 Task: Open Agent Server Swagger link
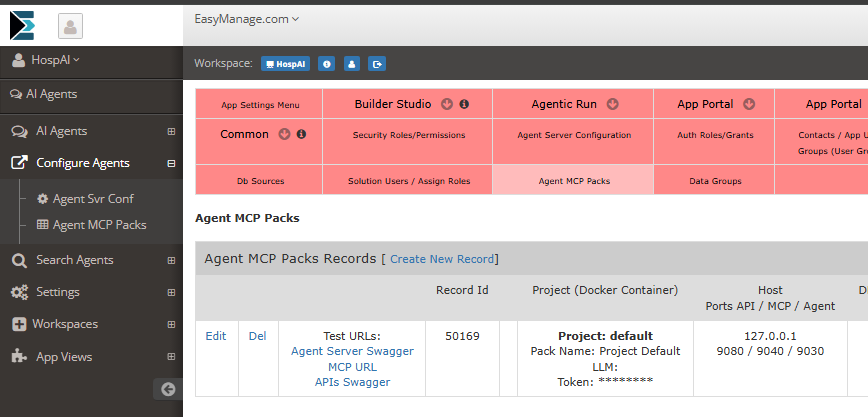pos(352,351)
